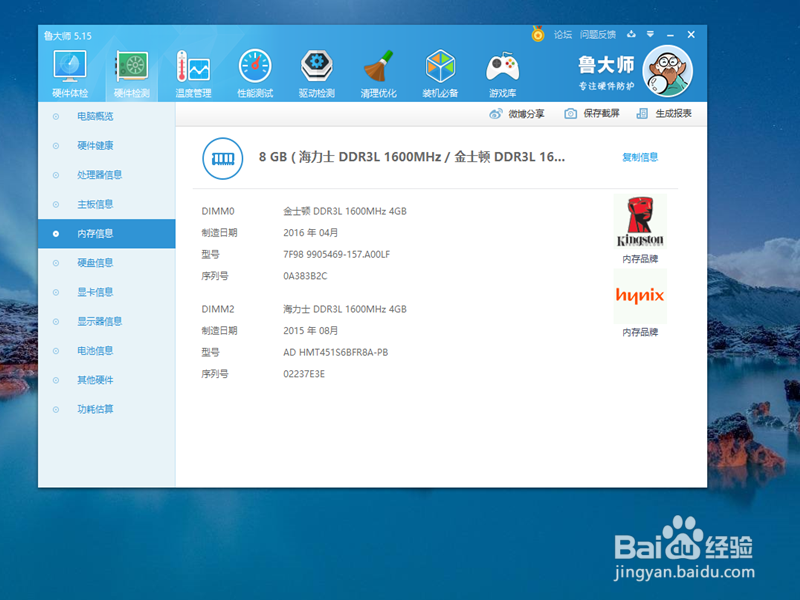This screenshot has width=800, height=600.
Task: Click the hynix brand logo
Action: [x=640, y=295]
